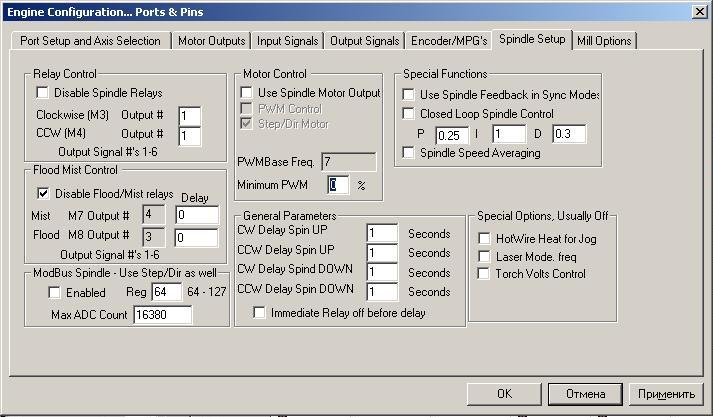Click the Spindle Setup tab

tap(532, 39)
